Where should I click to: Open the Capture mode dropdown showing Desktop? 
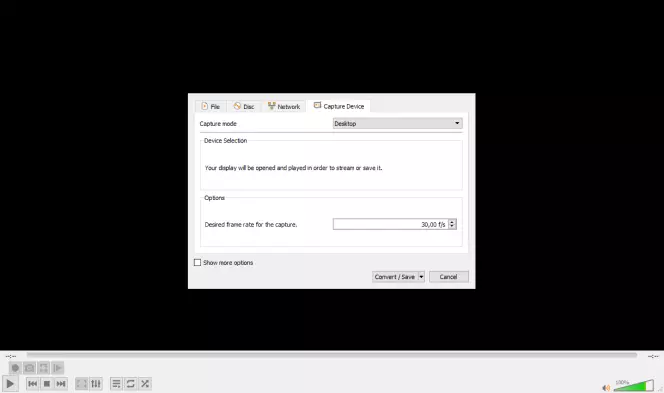pyautogui.click(x=397, y=123)
